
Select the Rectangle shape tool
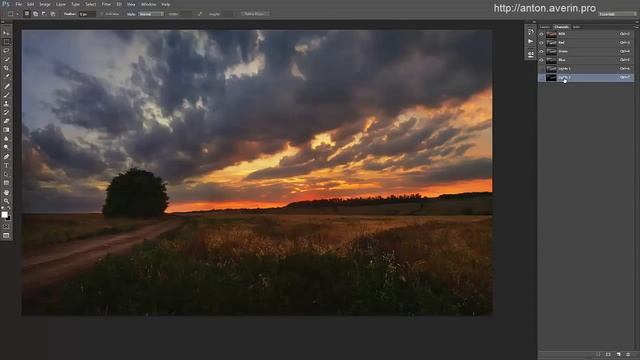6,183
